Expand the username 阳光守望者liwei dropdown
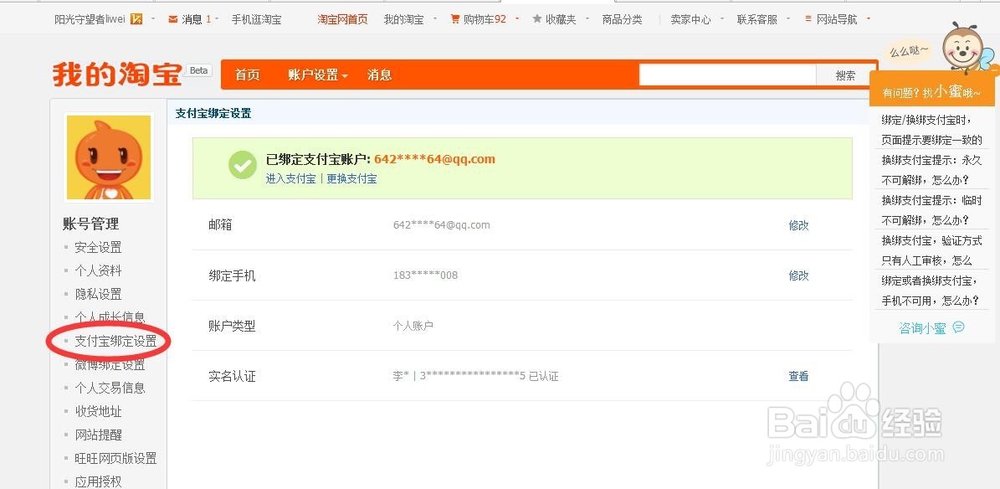 click(152, 18)
